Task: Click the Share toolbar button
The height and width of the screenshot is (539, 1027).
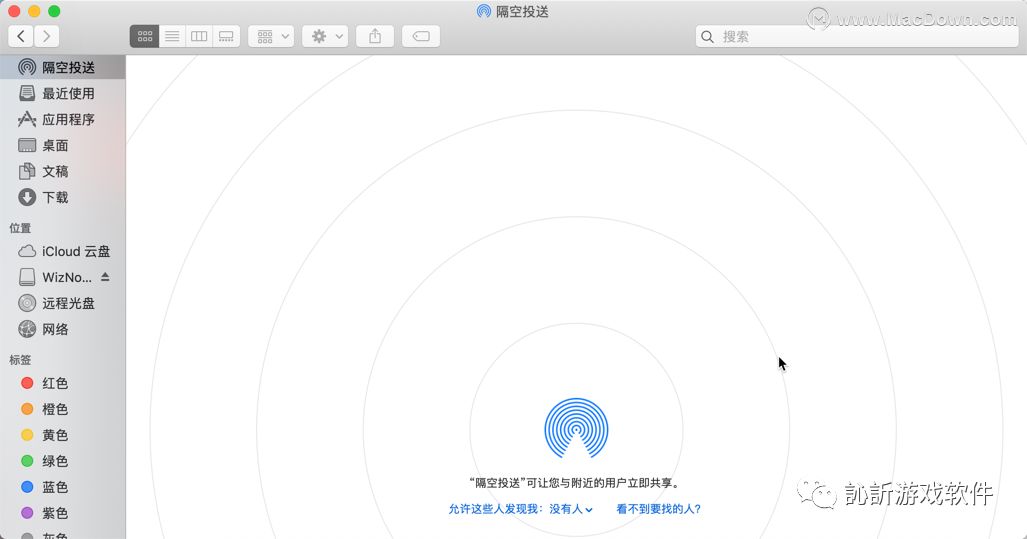Action: [375, 37]
